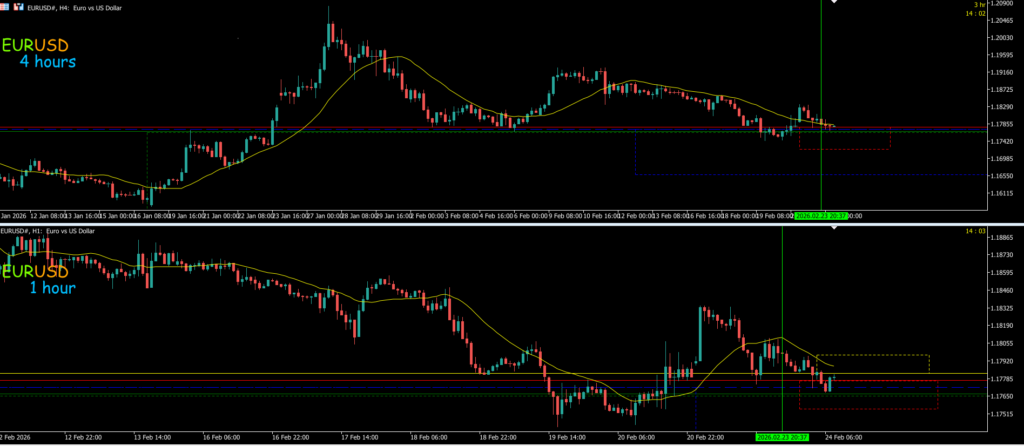Open the Depth of Market grid icon
Image resolution: width=1024 pixels, height=446 pixels.
[5, 7]
